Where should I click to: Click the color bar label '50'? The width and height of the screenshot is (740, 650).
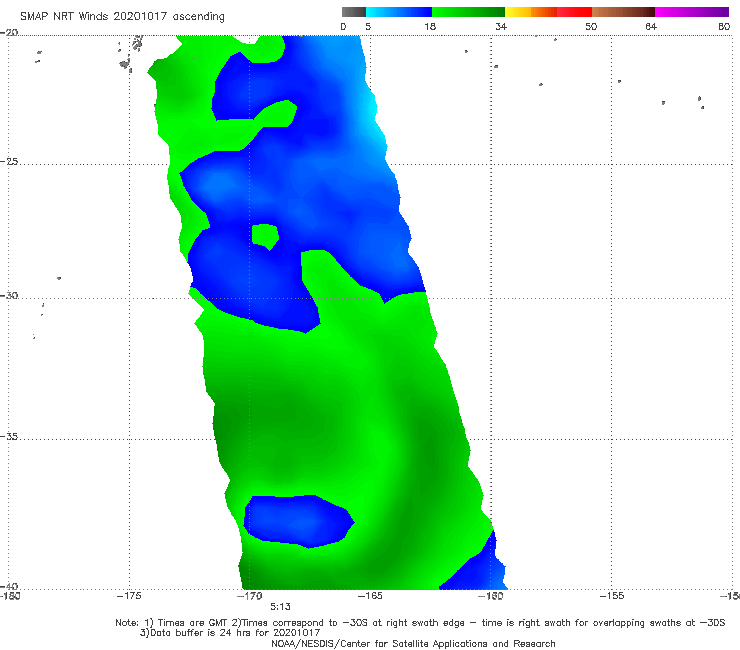(591, 27)
